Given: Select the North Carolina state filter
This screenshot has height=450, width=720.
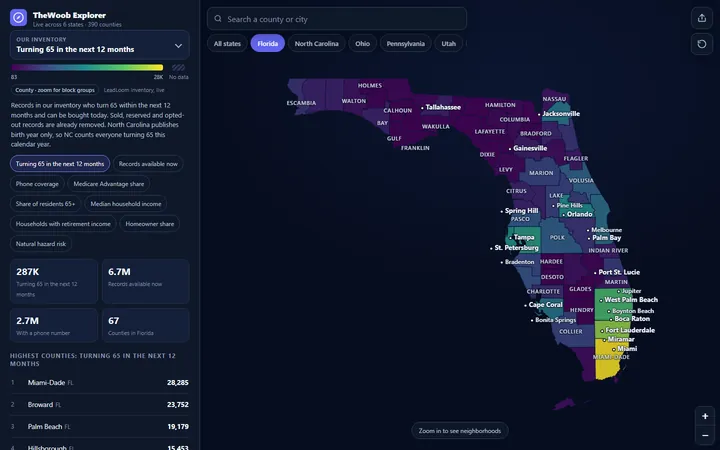Looking at the screenshot, I should (316, 44).
